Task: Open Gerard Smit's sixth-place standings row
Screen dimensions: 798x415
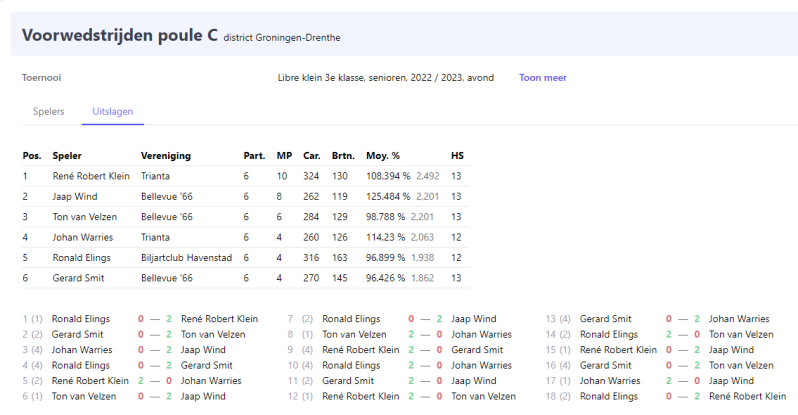Action: tap(78, 278)
